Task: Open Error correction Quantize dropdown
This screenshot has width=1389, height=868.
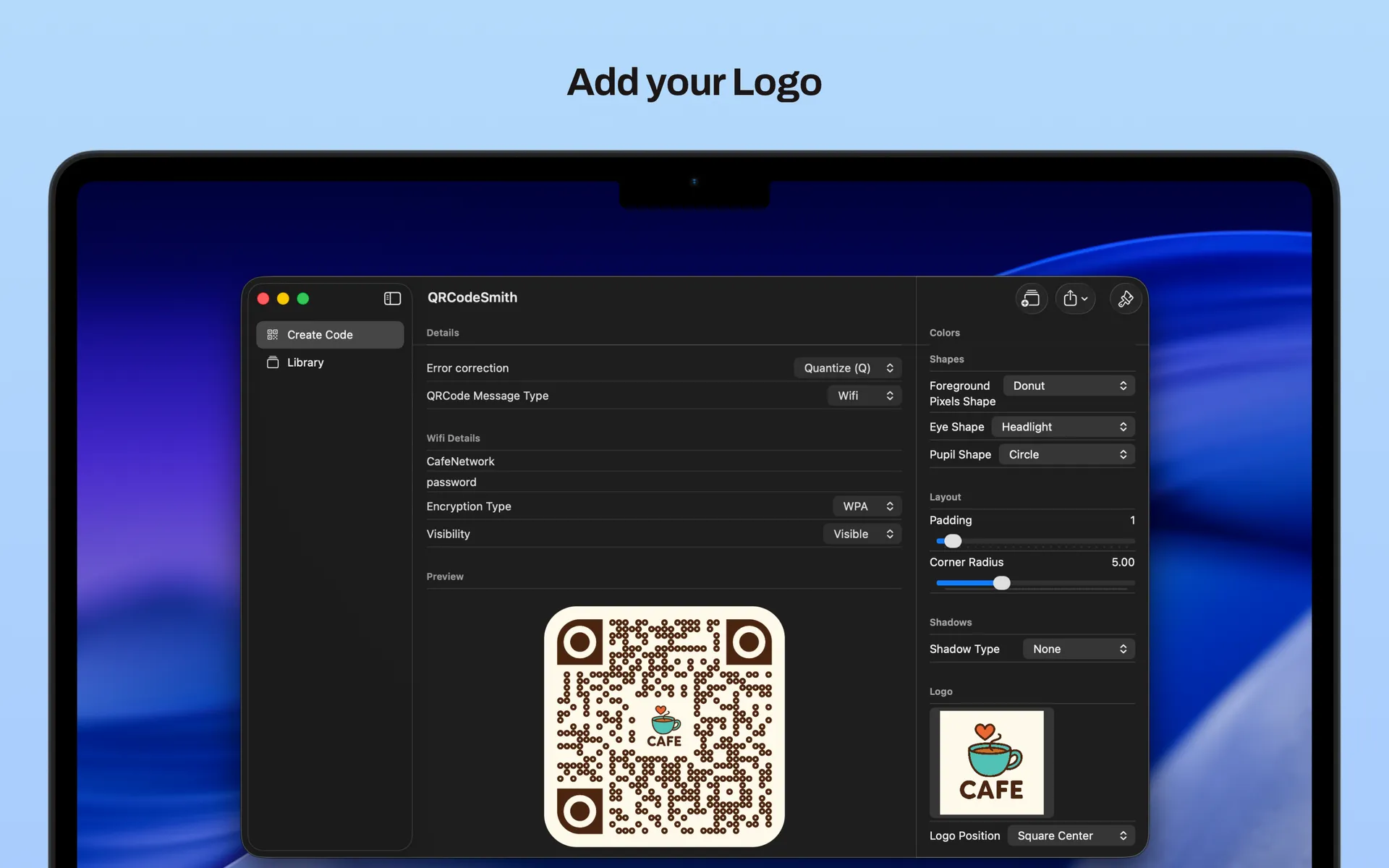Action: click(848, 368)
